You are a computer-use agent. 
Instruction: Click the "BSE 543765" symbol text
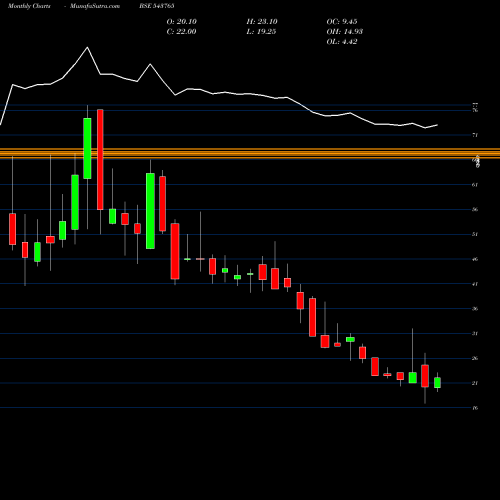[x=157, y=6]
